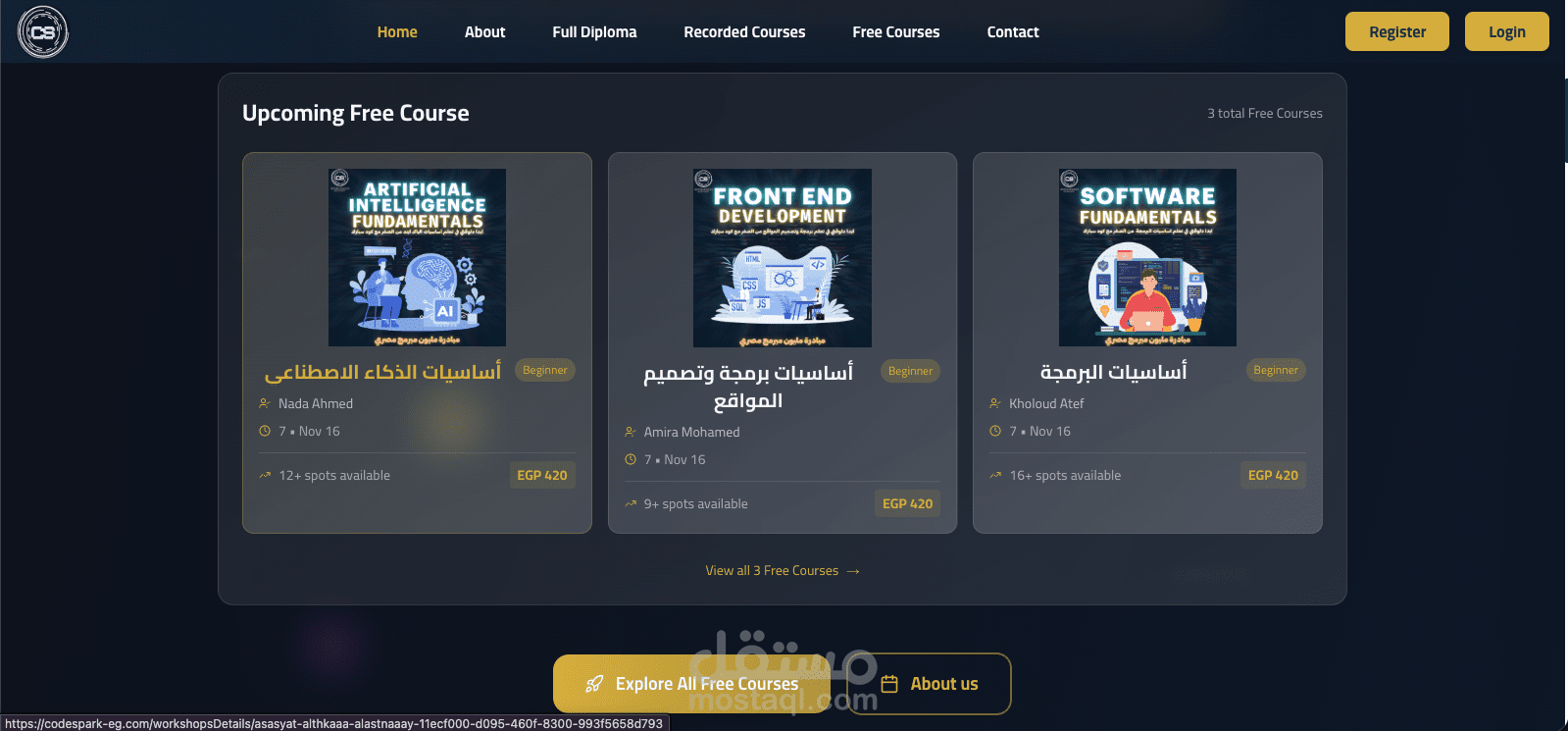
Task: Click the calendar icon on About us button
Action: click(889, 684)
